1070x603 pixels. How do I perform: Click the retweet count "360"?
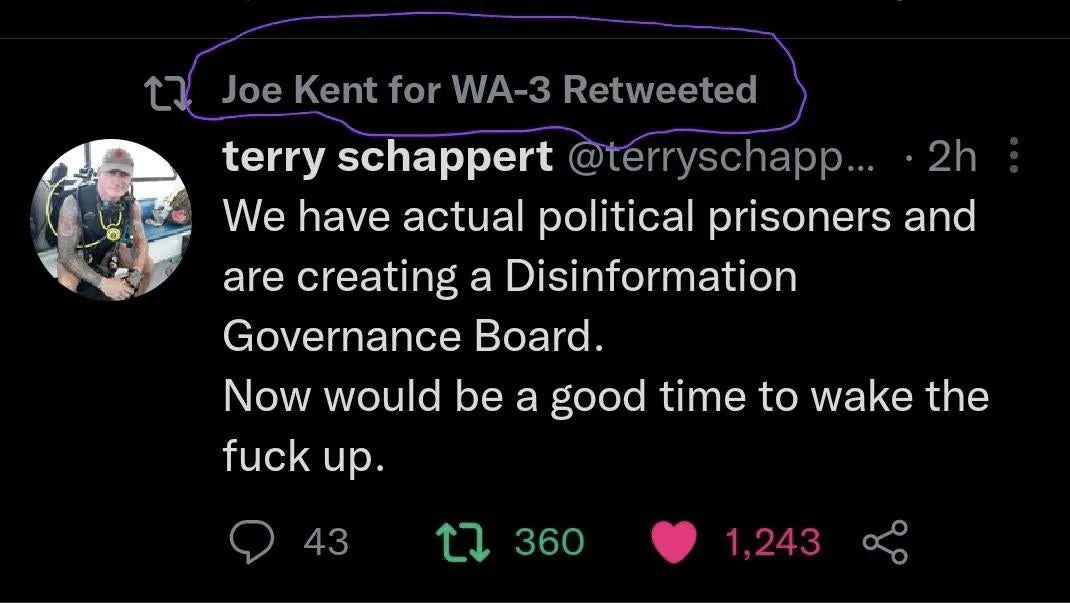(549, 542)
